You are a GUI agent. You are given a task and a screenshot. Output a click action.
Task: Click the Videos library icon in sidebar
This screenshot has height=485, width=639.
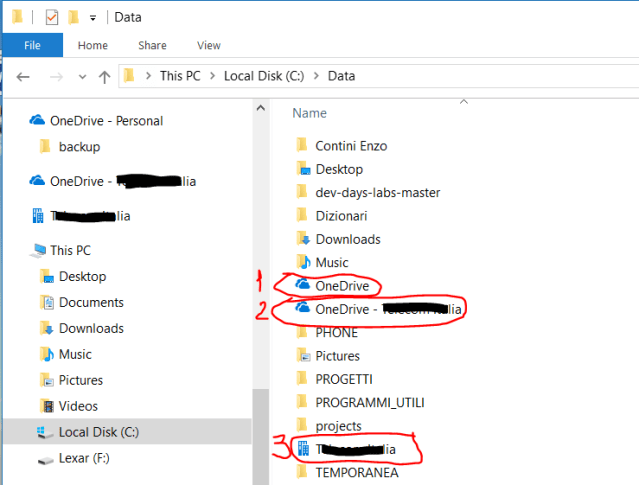click(44, 406)
